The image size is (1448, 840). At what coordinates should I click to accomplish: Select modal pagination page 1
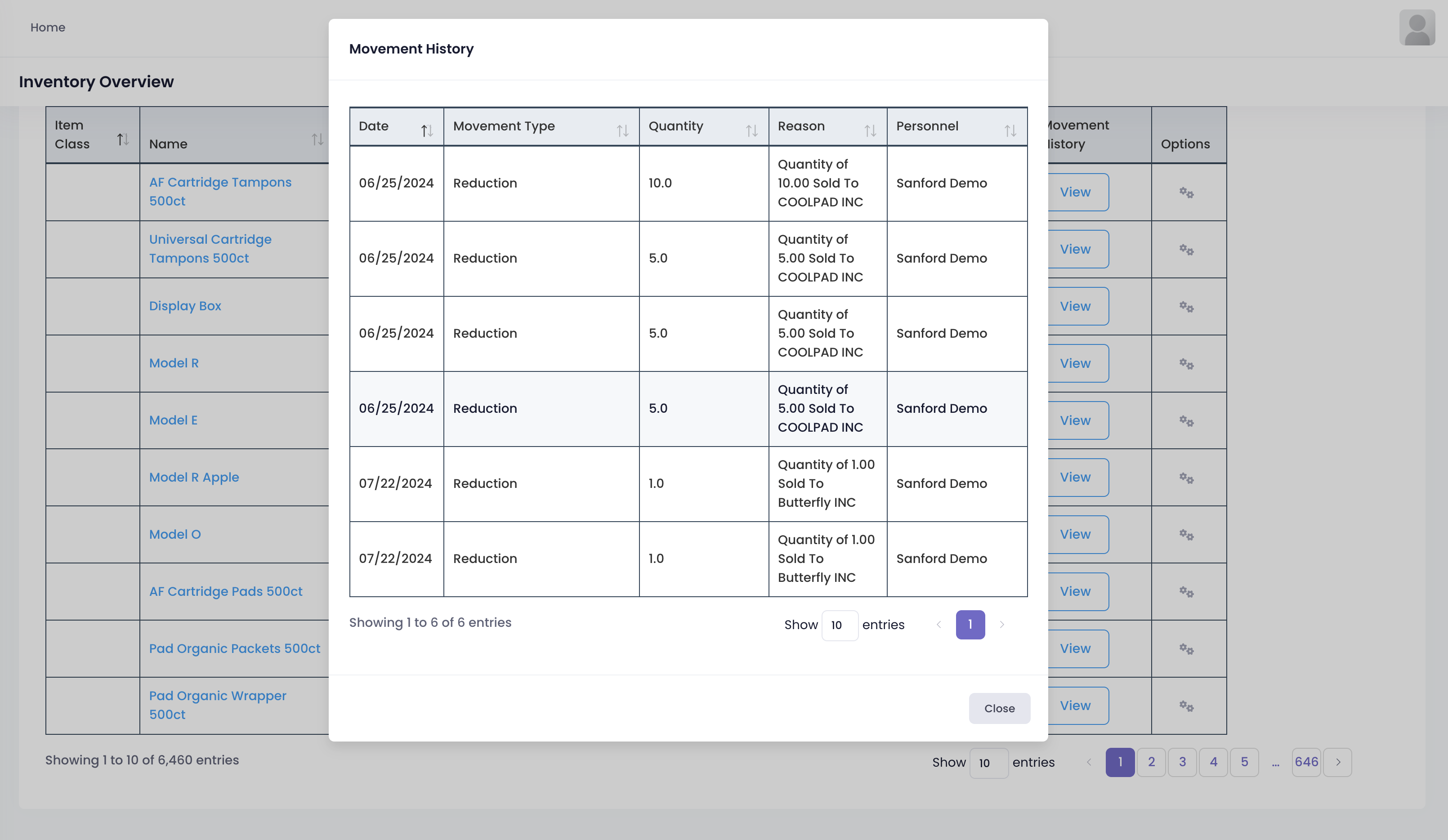click(970, 625)
